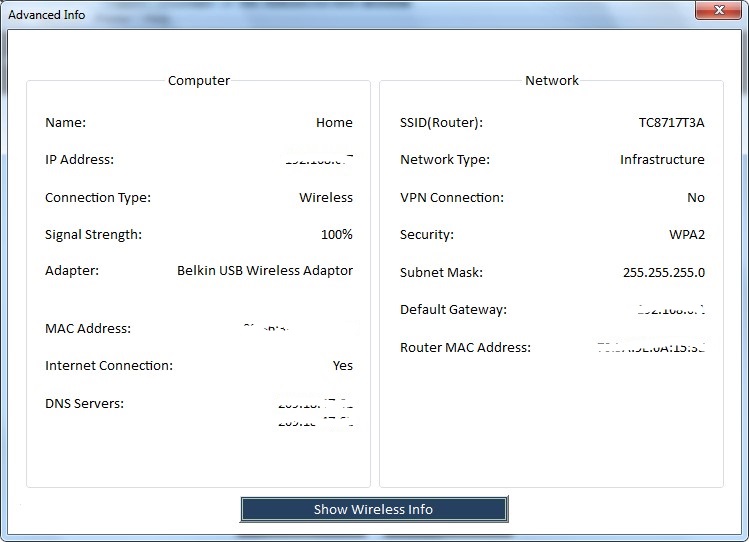Viewport: 749px width, 542px height.
Task: Select the 'No' VPN connection value
Action: coord(696,198)
